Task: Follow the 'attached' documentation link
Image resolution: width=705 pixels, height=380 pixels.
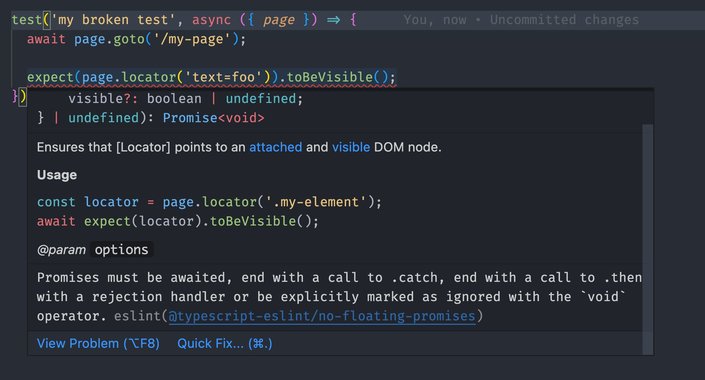Action: coord(276,147)
